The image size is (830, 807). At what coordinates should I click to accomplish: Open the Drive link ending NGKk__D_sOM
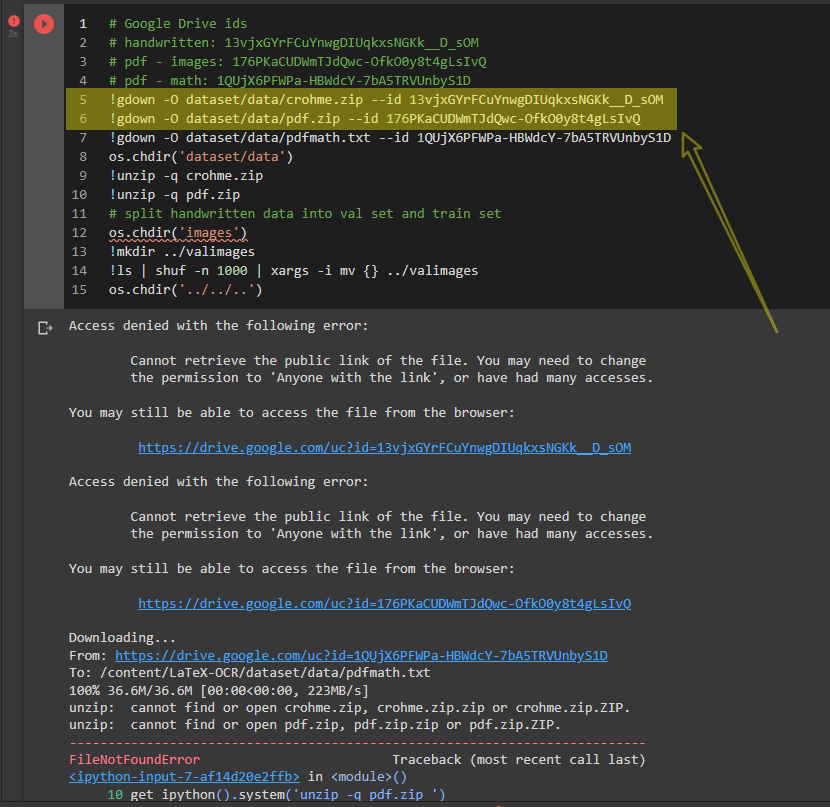[384, 447]
